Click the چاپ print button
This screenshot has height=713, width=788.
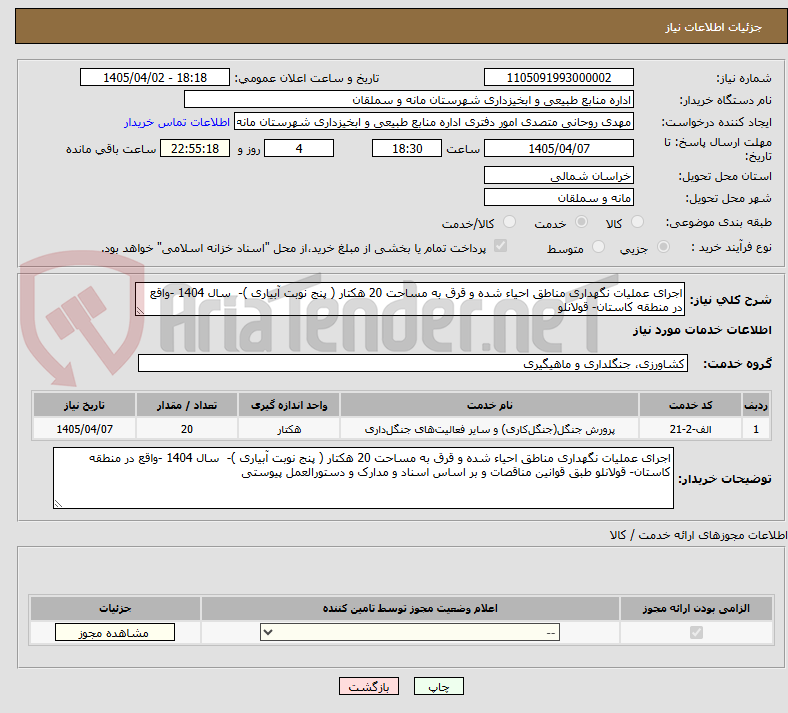pos(439,686)
